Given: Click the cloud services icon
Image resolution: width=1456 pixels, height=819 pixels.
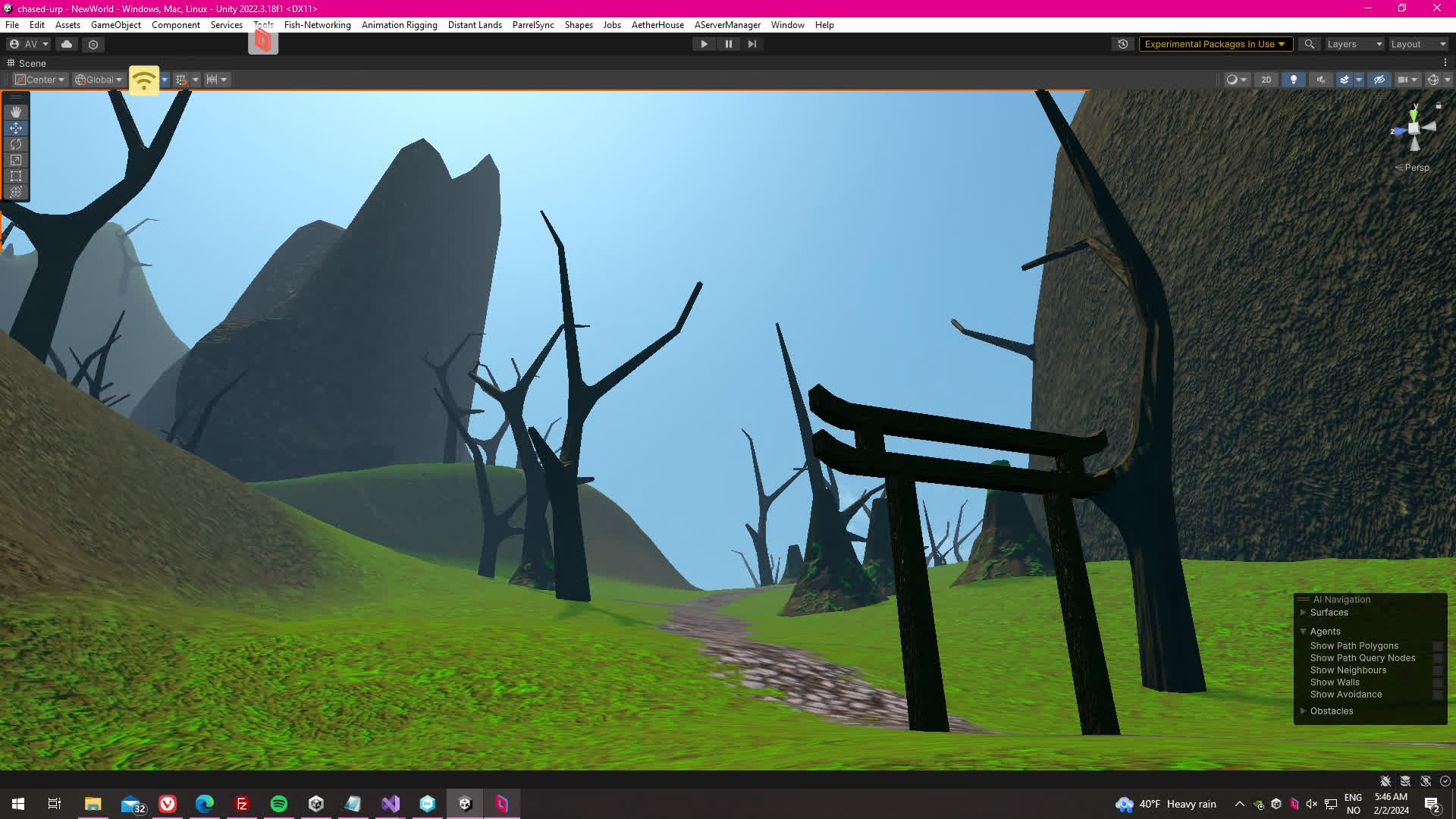Looking at the screenshot, I should [x=67, y=44].
